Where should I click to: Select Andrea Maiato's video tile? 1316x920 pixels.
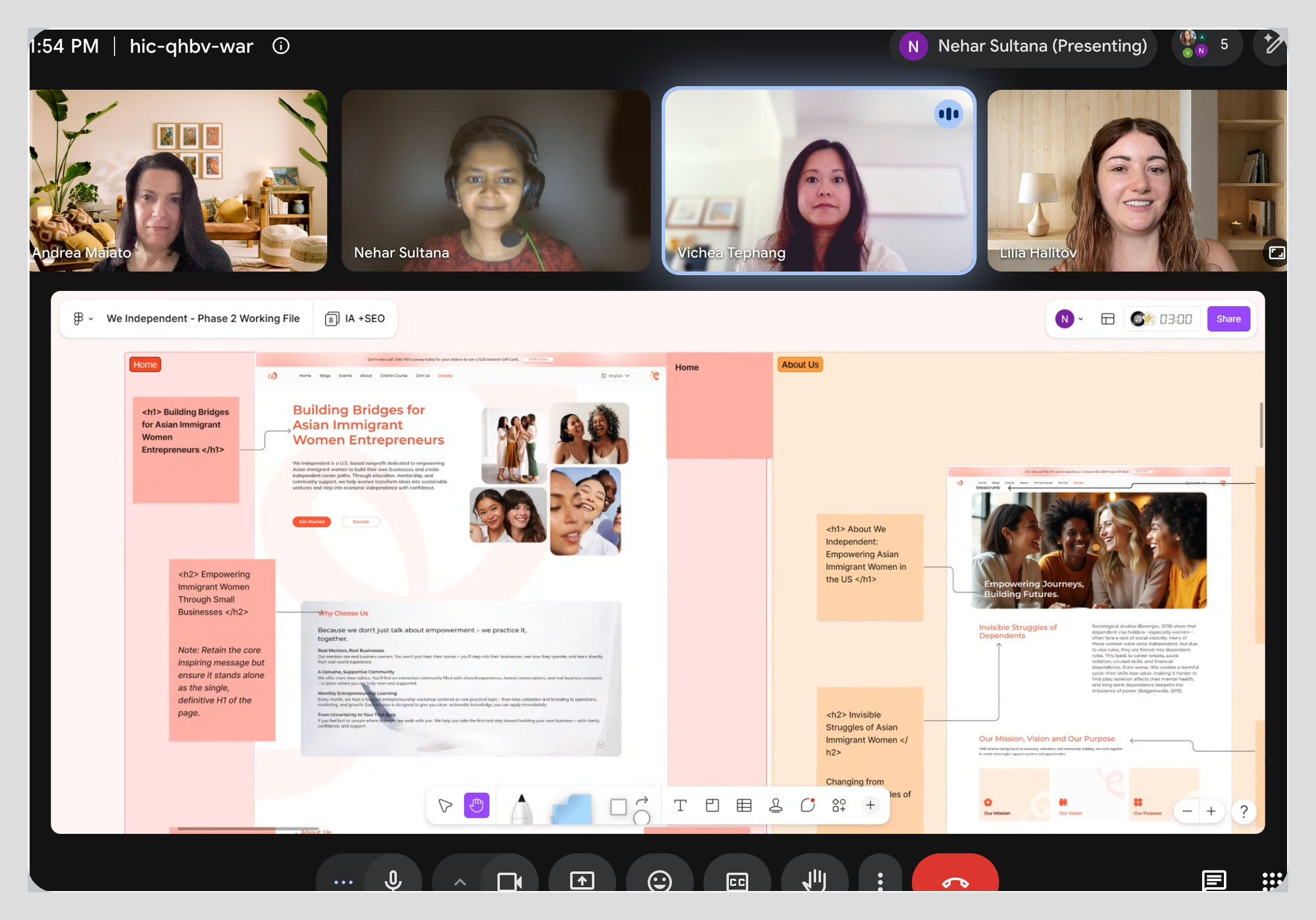tap(178, 180)
